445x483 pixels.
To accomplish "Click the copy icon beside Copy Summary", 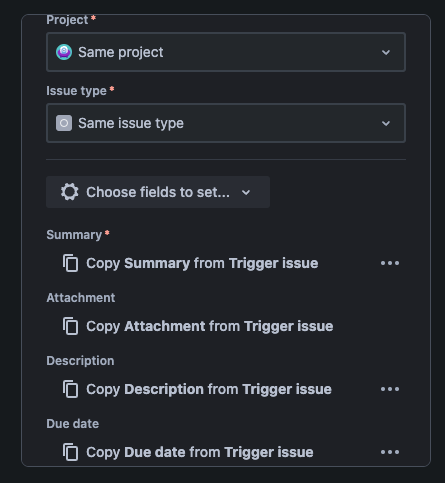I will (71, 263).
